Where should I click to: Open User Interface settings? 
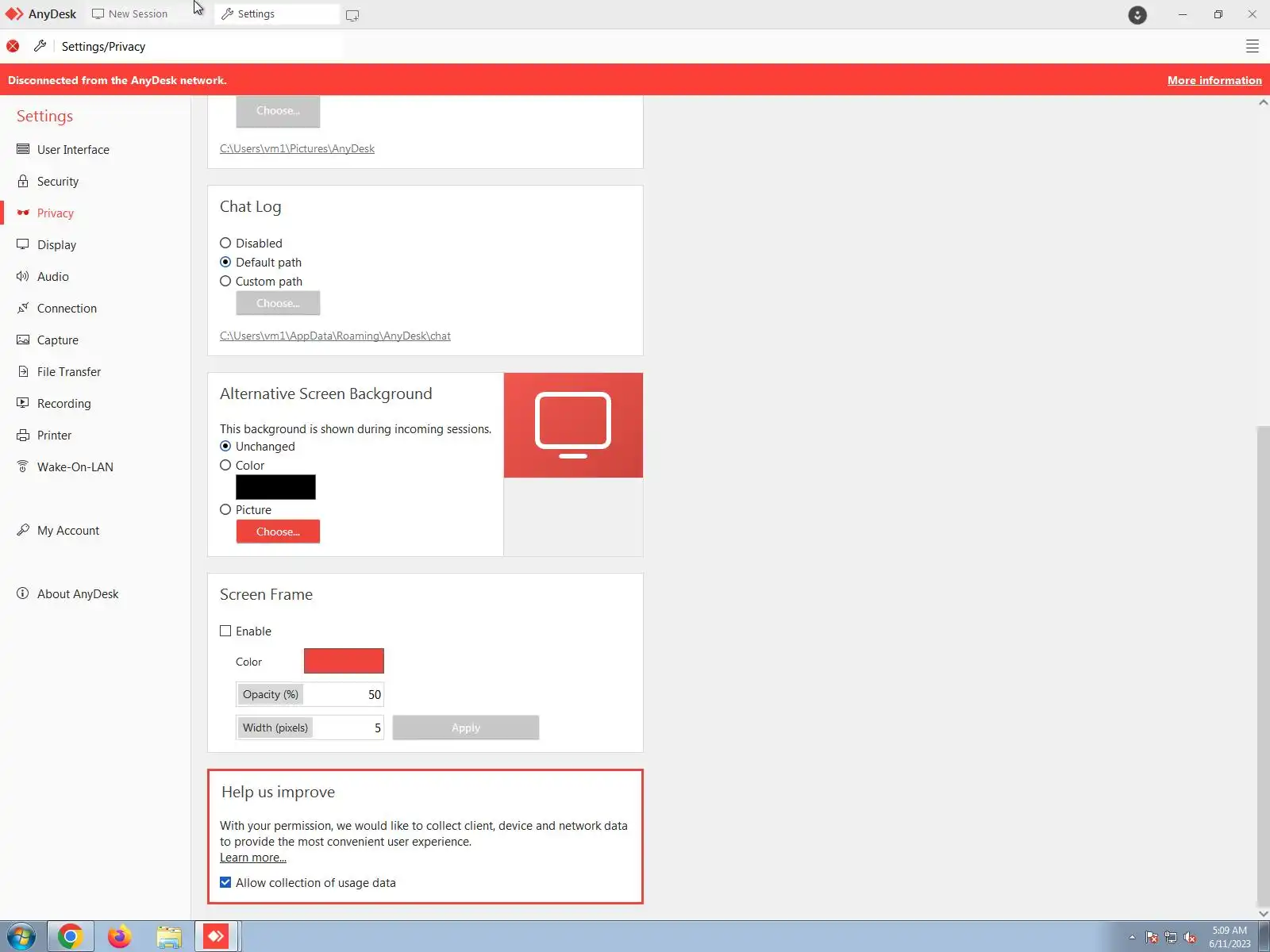click(x=73, y=149)
